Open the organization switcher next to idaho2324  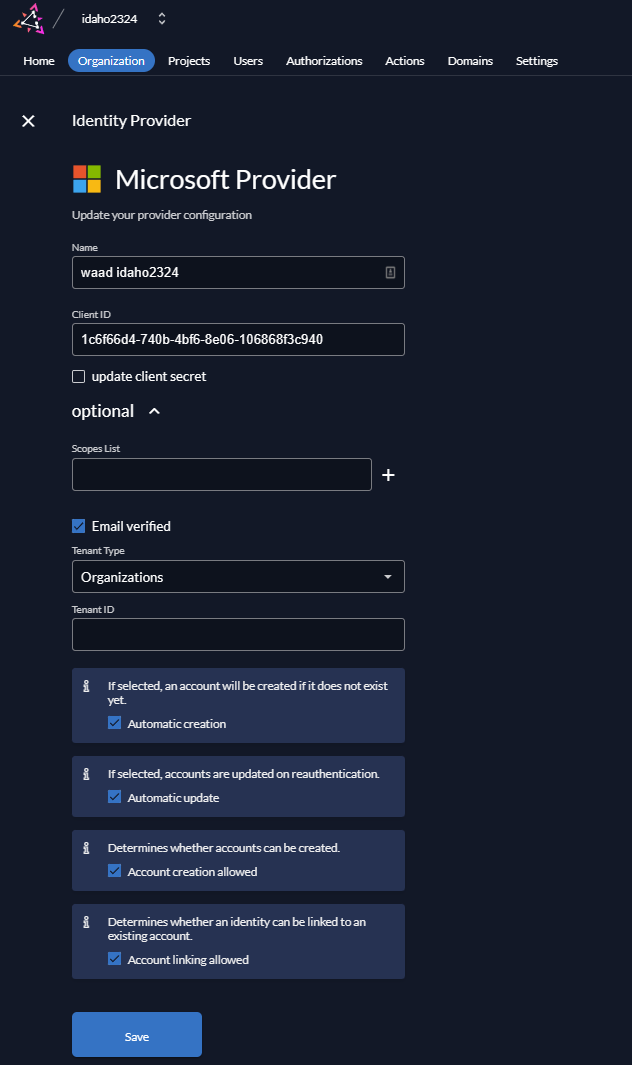161,18
